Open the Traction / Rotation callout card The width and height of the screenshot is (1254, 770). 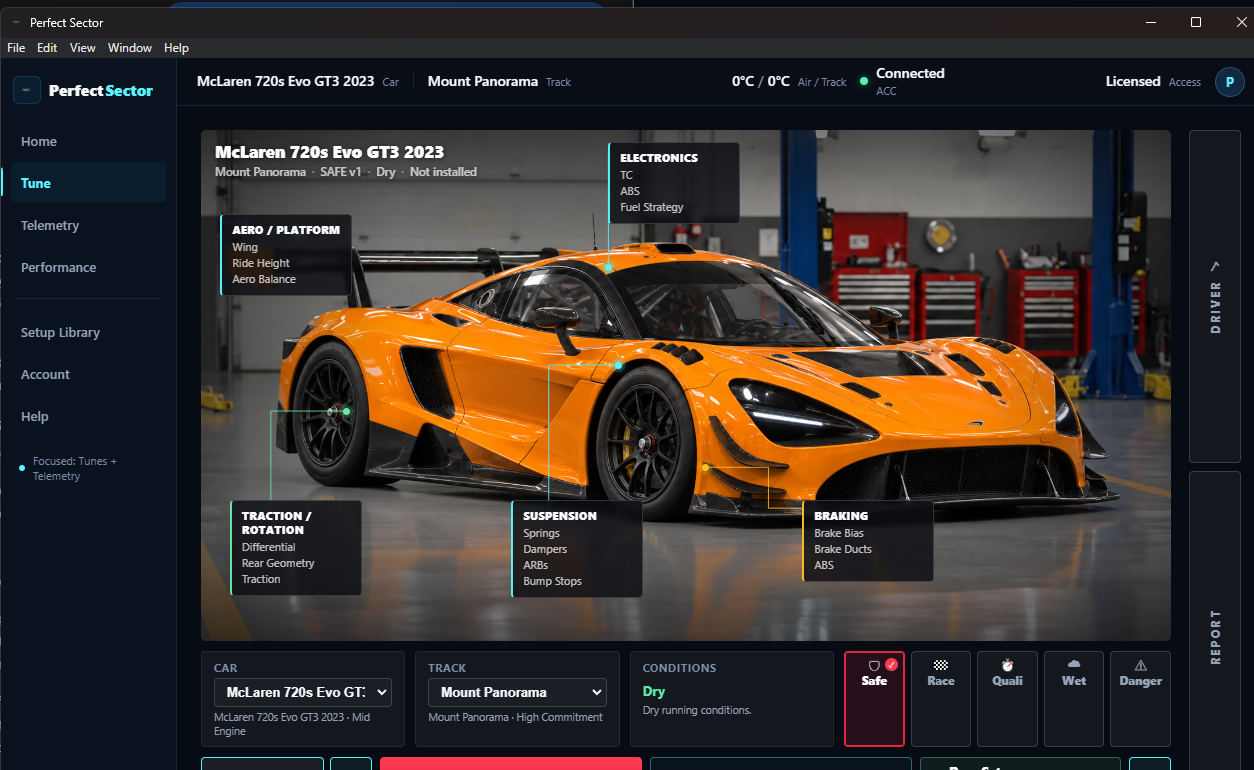tap(296, 548)
